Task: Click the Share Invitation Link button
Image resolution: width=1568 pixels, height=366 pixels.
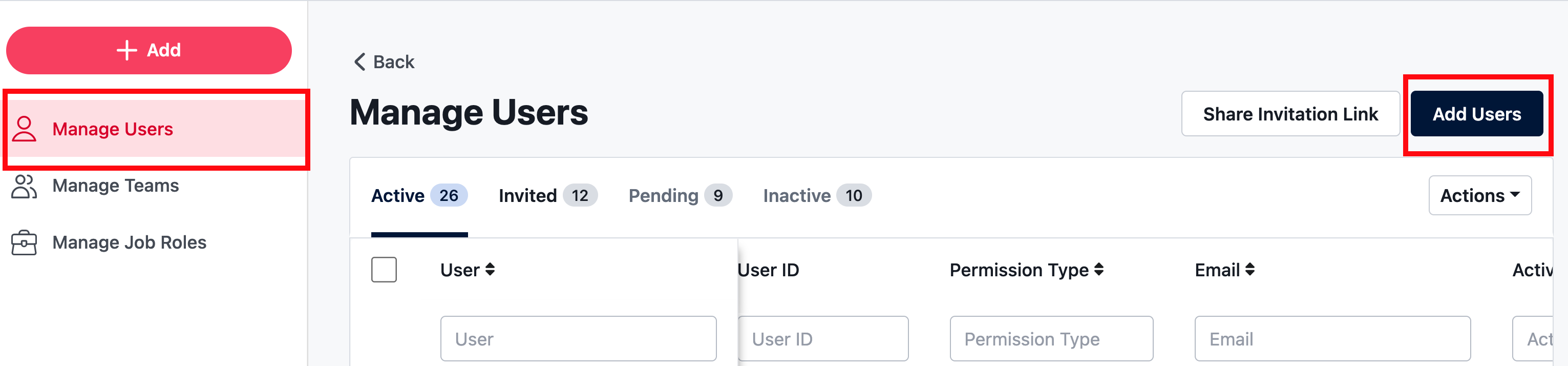Action: [1290, 113]
